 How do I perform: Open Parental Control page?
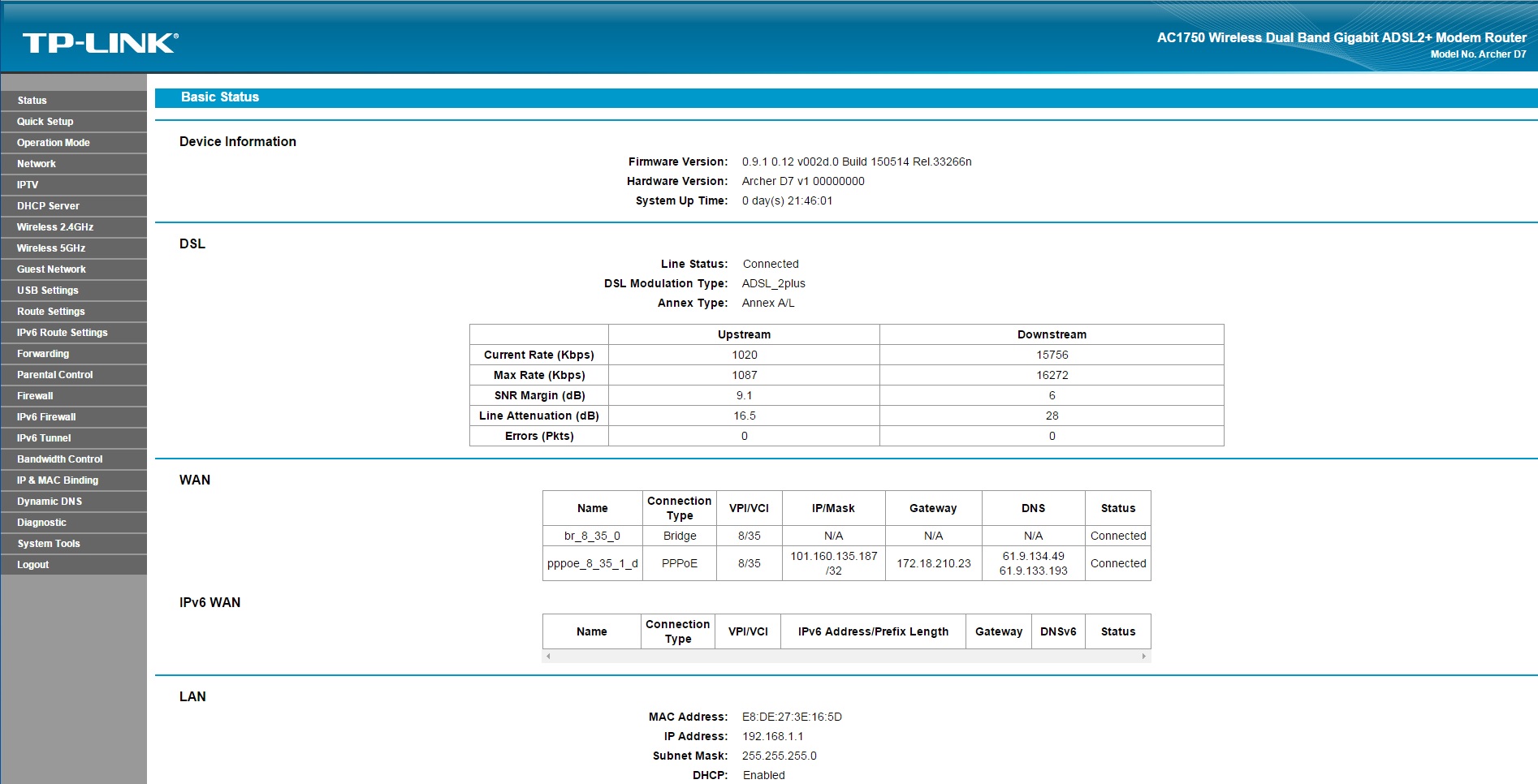point(74,375)
